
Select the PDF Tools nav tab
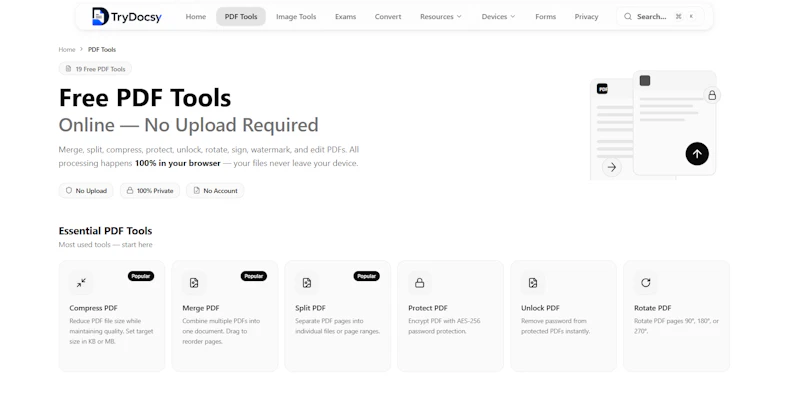pyautogui.click(x=241, y=17)
